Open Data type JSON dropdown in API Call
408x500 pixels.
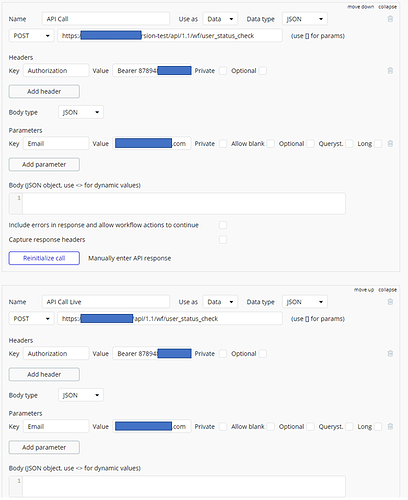click(x=305, y=19)
